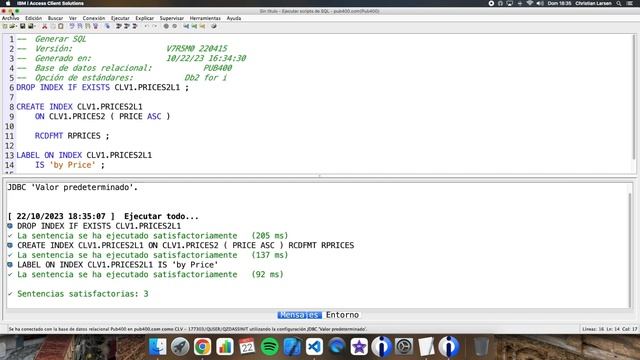This screenshot has width=640, height=360.
Task: Click the clock 'Dom 18:35' in menu bar
Action: pyautogui.click(x=559, y=3)
